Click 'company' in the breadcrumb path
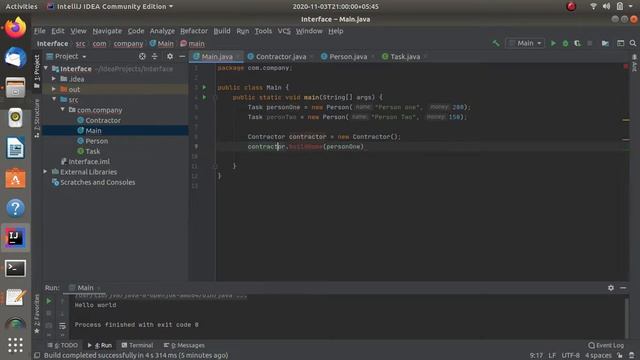This screenshot has height=360, width=640. click(128, 44)
